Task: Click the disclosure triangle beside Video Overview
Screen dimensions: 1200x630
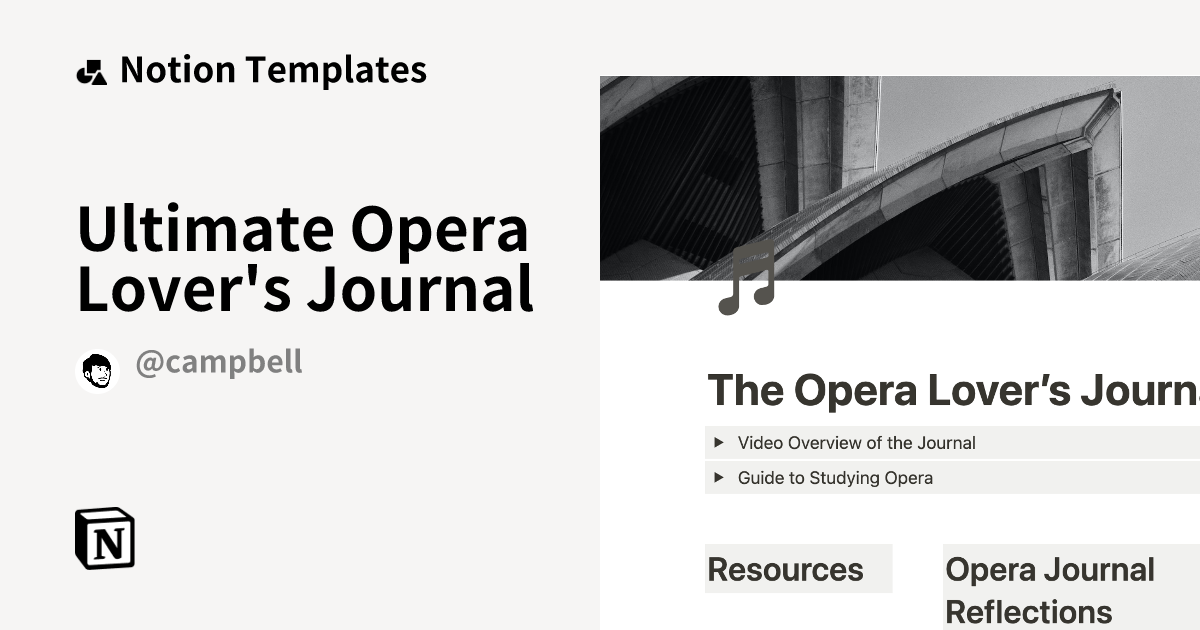Action: coord(720,442)
